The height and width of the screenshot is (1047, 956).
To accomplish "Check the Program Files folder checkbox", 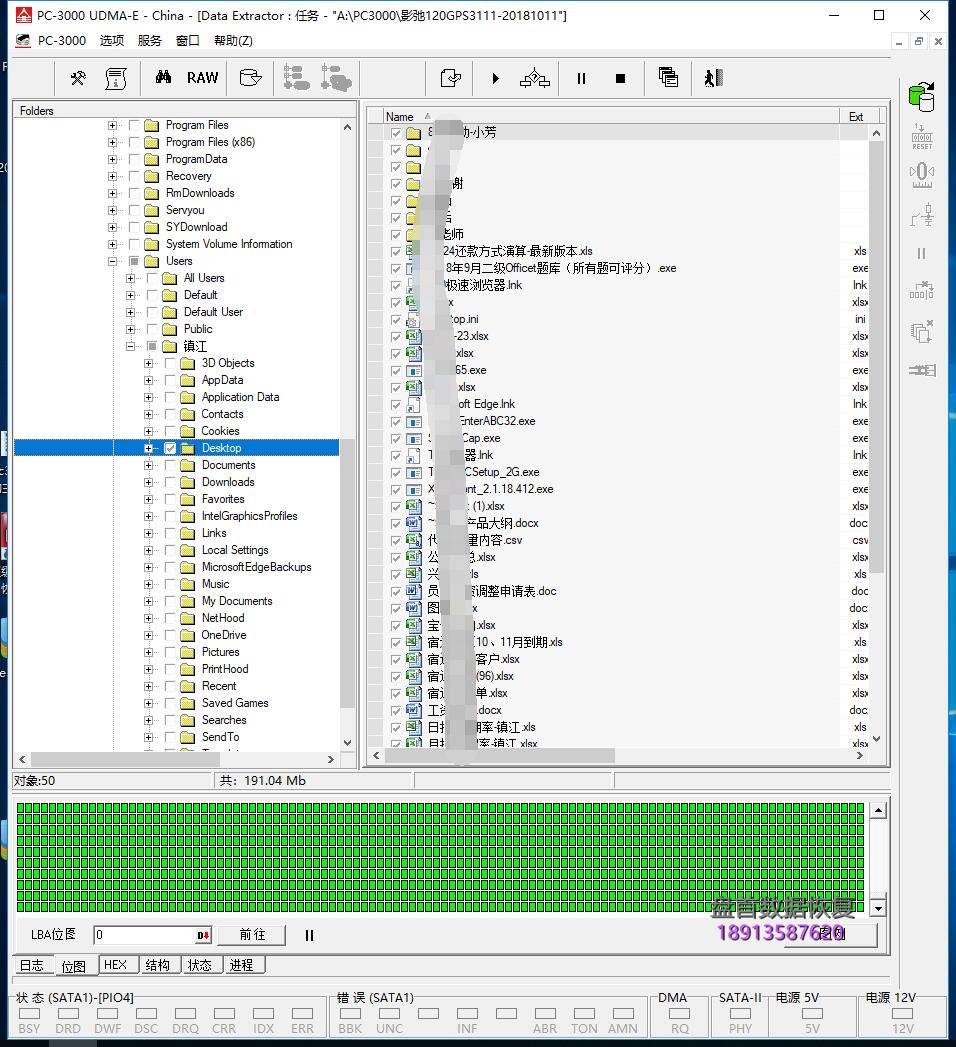I will (134, 125).
